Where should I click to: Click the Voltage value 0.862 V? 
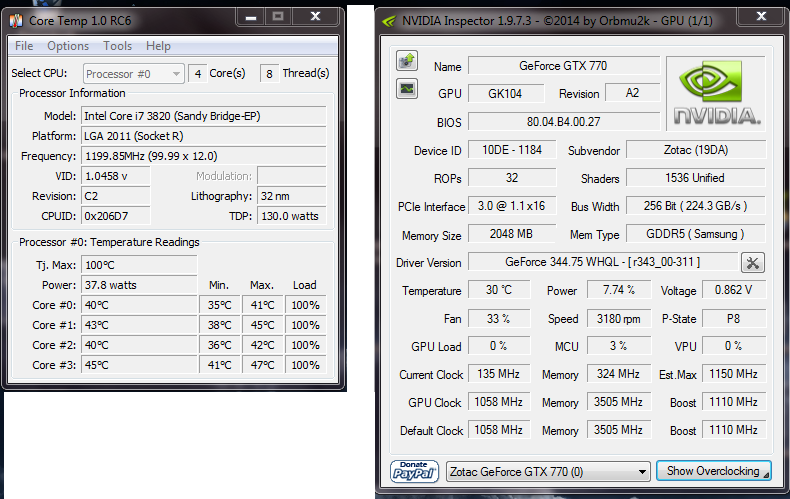point(734,290)
